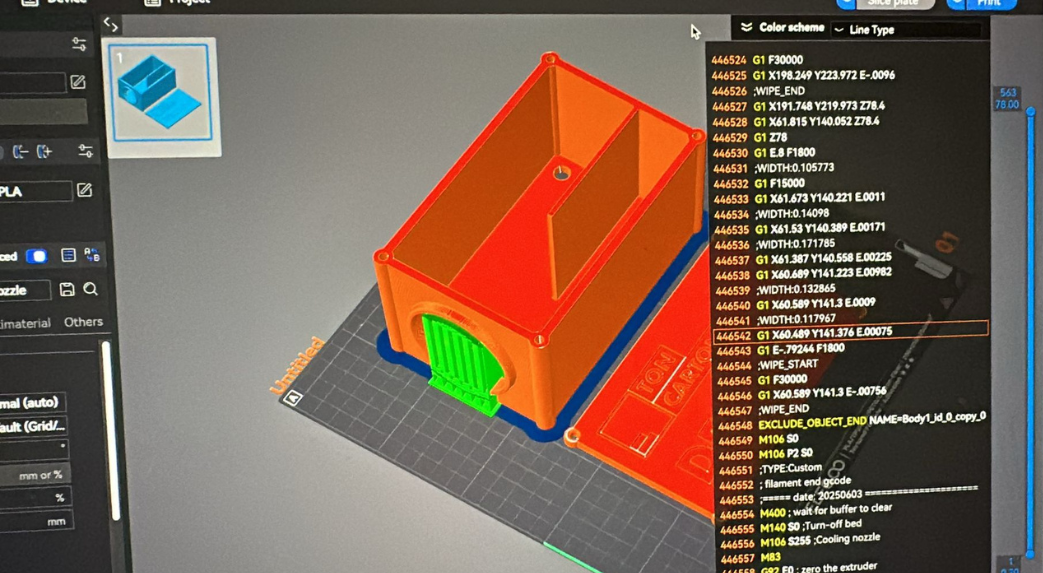The width and height of the screenshot is (1043, 573).
Task: Click the '%' unit input field
Action: [35, 498]
